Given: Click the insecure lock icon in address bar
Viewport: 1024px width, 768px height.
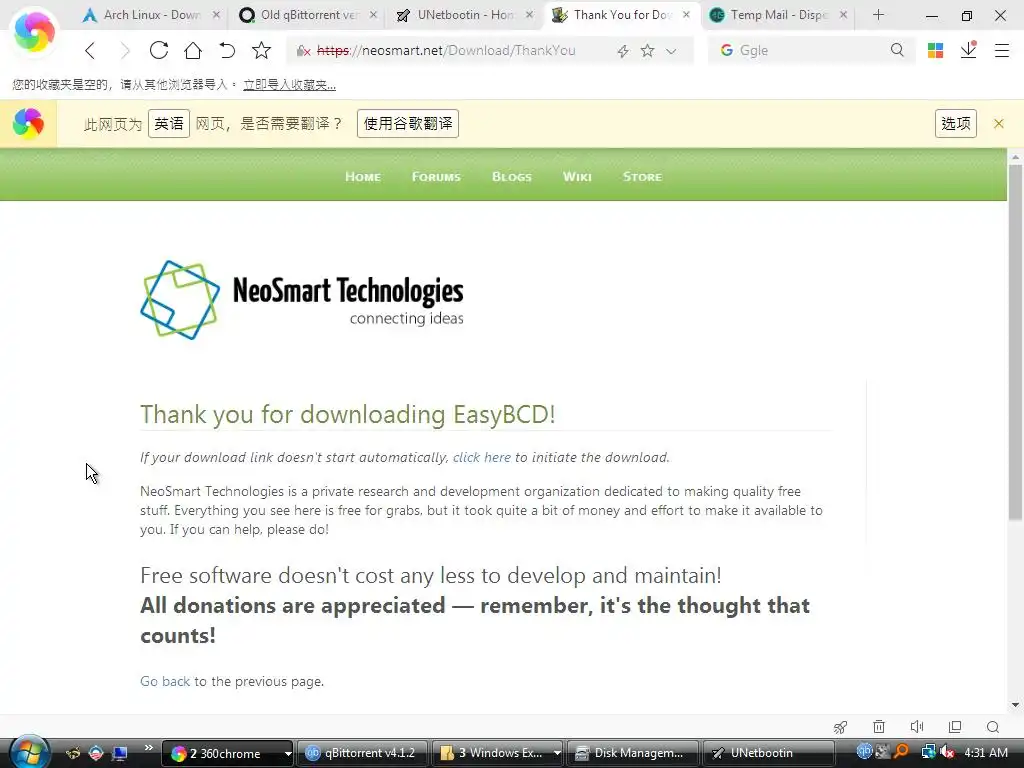Looking at the screenshot, I should pyautogui.click(x=303, y=51).
